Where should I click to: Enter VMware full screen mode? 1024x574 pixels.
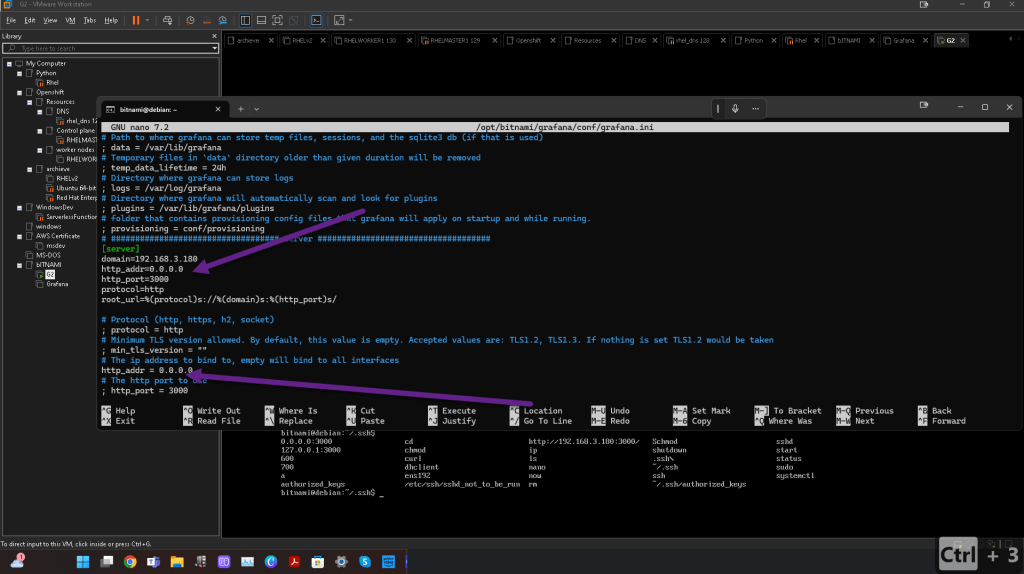[278, 20]
